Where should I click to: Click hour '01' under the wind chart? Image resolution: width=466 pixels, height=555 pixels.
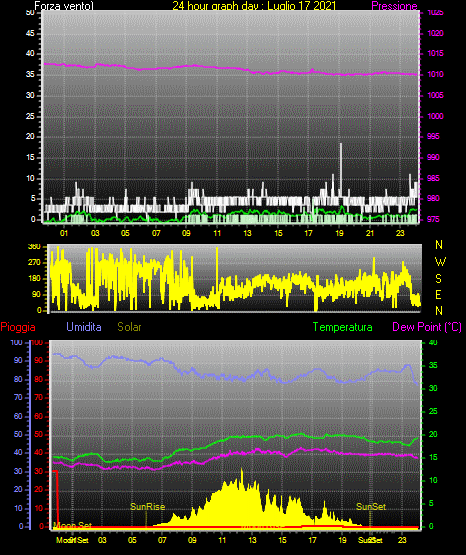(64, 233)
